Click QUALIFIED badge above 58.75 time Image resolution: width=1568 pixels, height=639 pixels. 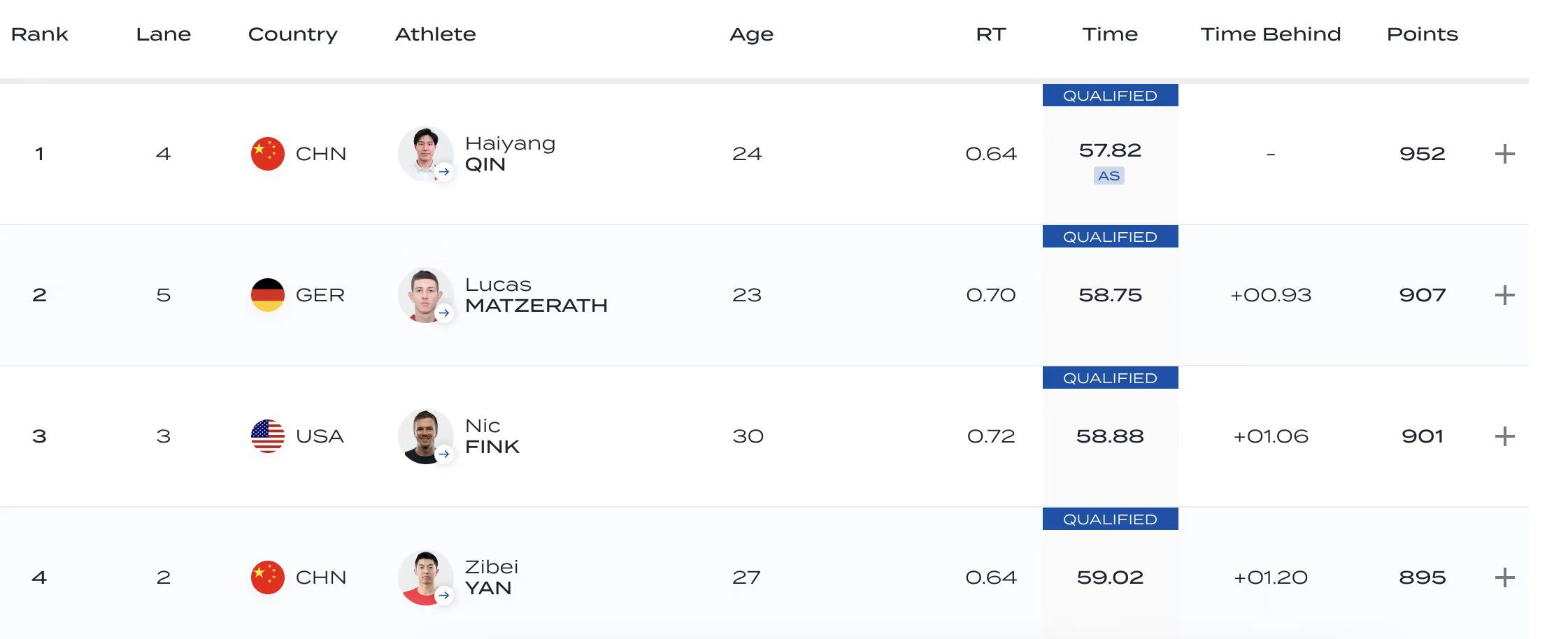[1111, 236]
